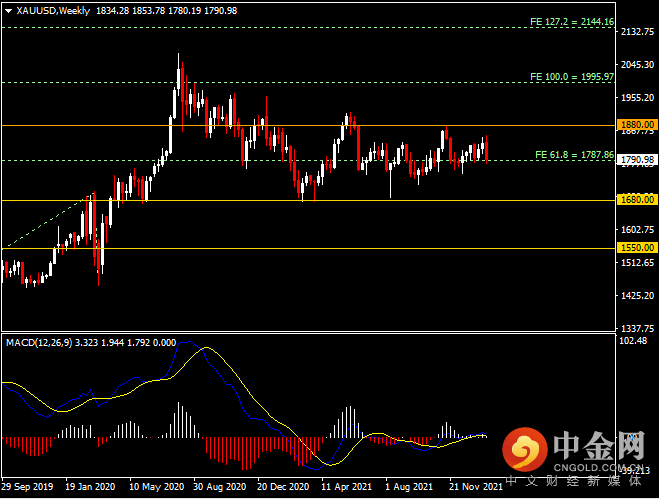Click the FE 127.2 = 2144.16 label
Screen dimensions: 659x499
click(572, 21)
